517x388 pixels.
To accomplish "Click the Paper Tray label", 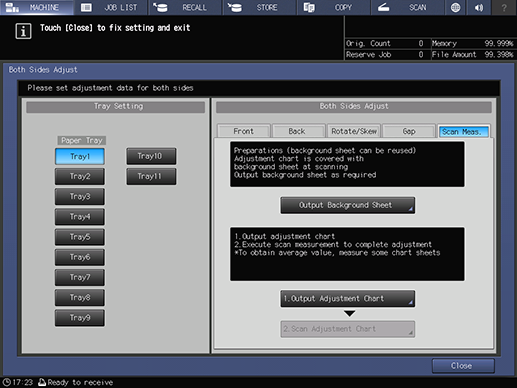I will [x=82, y=140].
